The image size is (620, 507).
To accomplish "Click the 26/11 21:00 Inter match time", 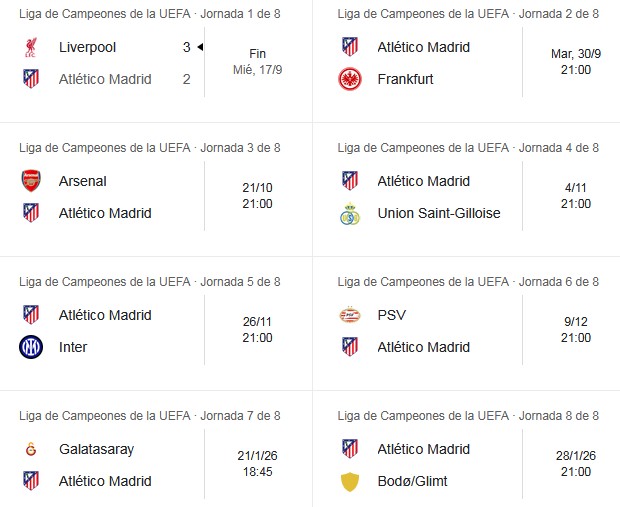I will pyautogui.click(x=257, y=330).
